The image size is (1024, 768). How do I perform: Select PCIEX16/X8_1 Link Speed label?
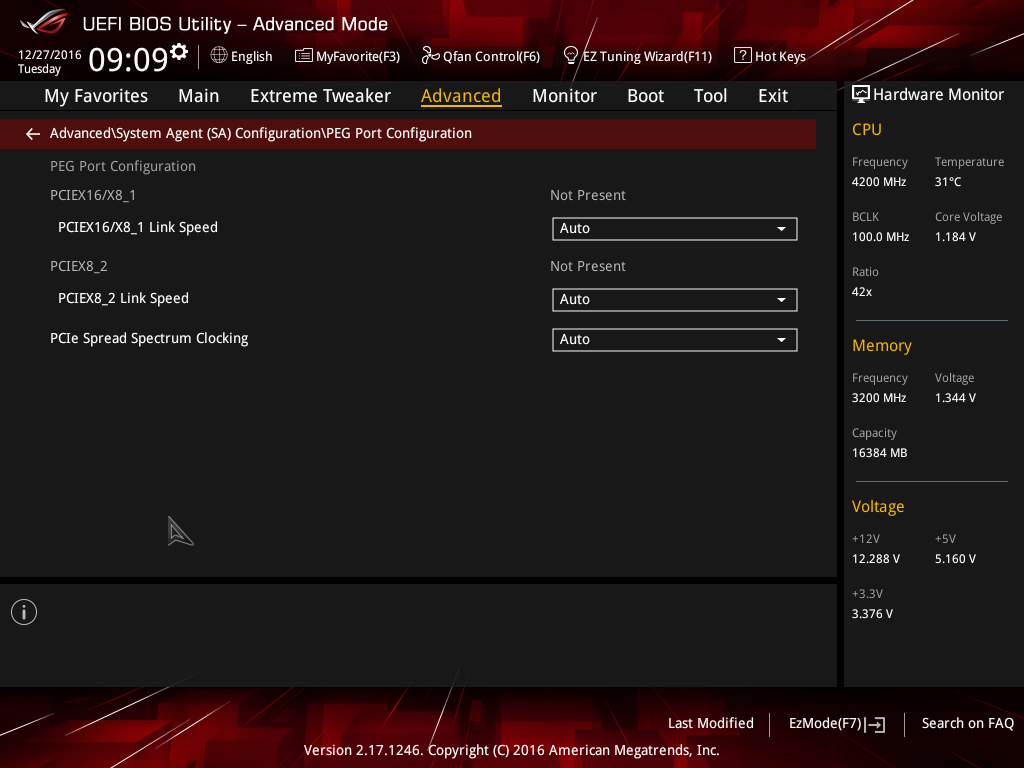(x=138, y=227)
